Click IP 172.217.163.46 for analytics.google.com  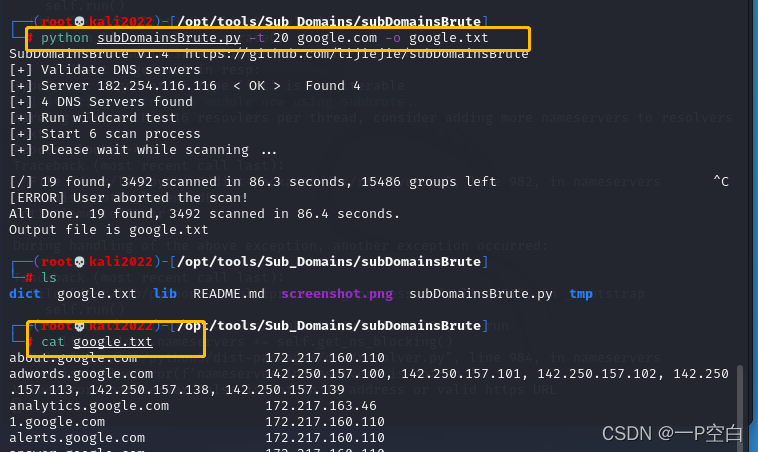coord(321,406)
